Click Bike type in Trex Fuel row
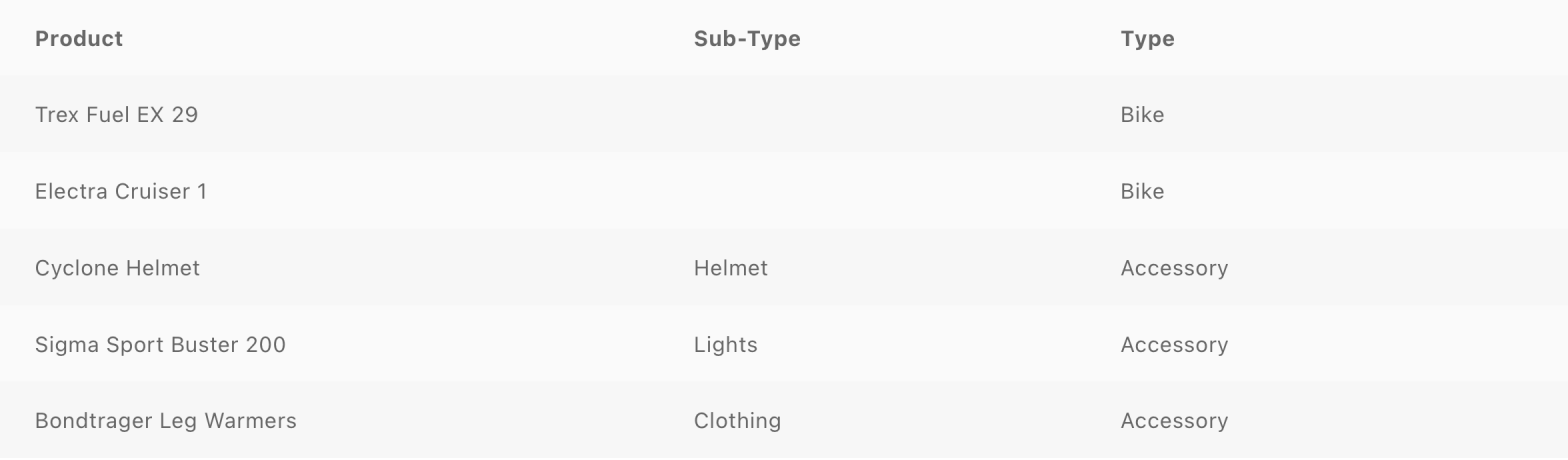The image size is (1568, 460). 1142,115
